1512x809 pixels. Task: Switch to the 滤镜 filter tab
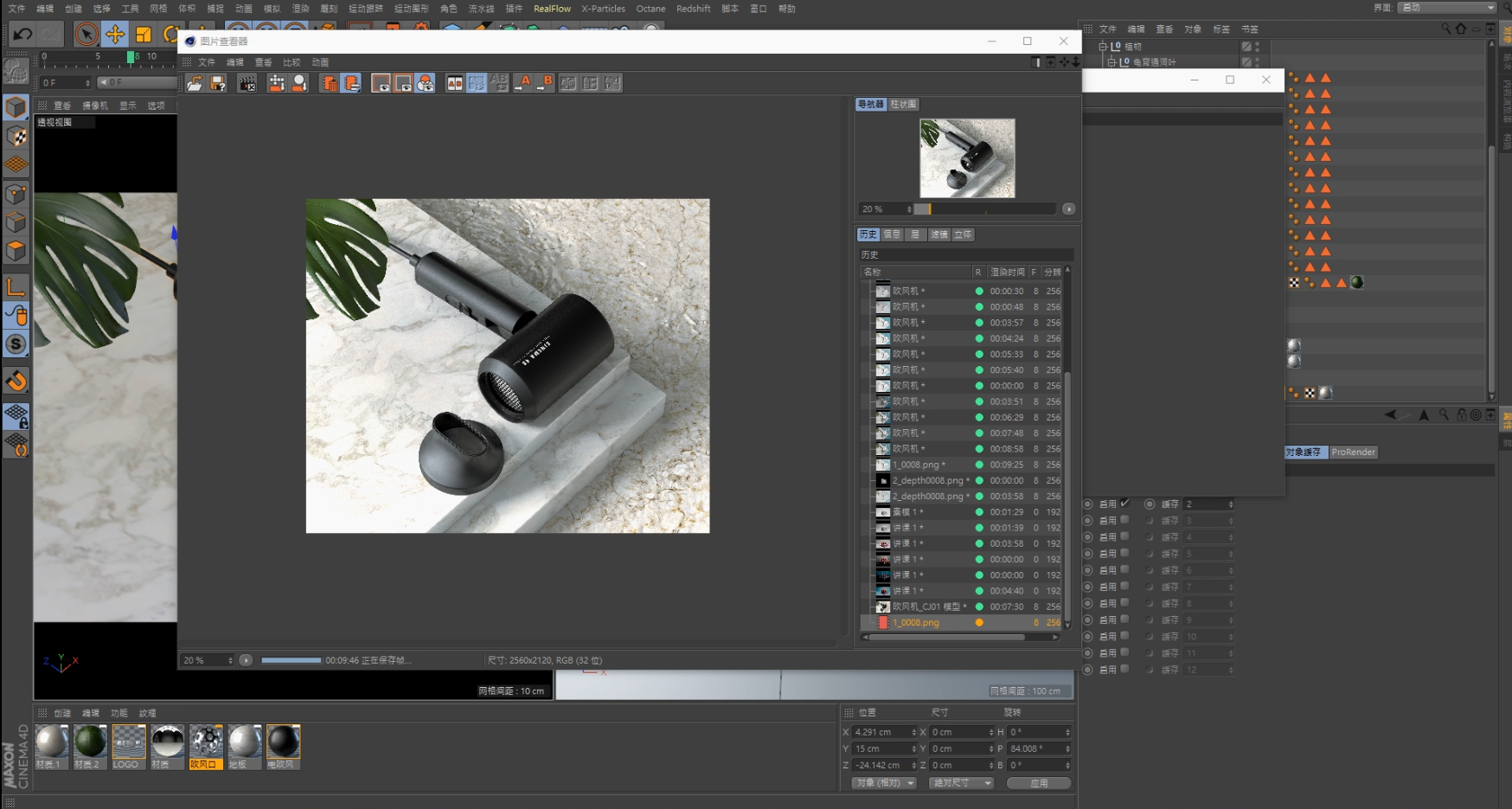tap(939, 234)
